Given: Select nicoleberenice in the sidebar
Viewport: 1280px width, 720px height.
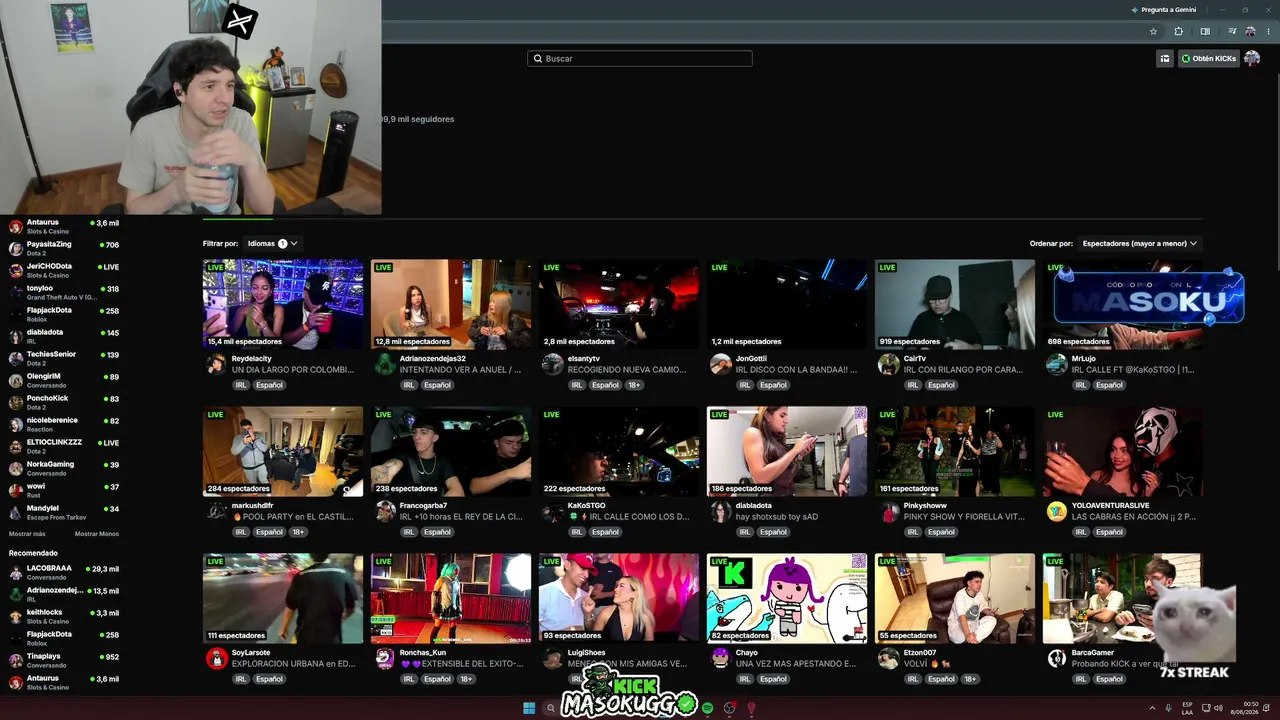Looking at the screenshot, I should coord(64,424).
